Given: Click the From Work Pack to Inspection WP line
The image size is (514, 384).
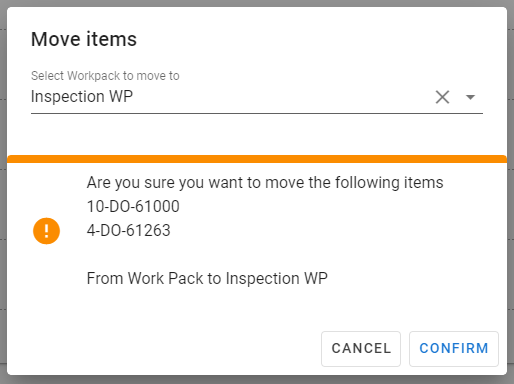Looking at the screenshot, I should 207,278.
